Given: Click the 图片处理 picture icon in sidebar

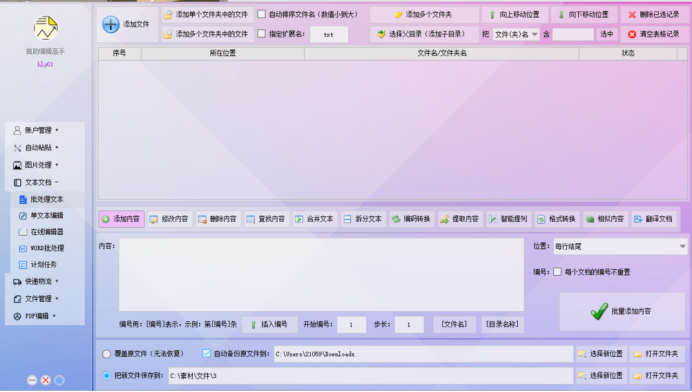Looking at the screenshot, I should (x=17, y=165).
